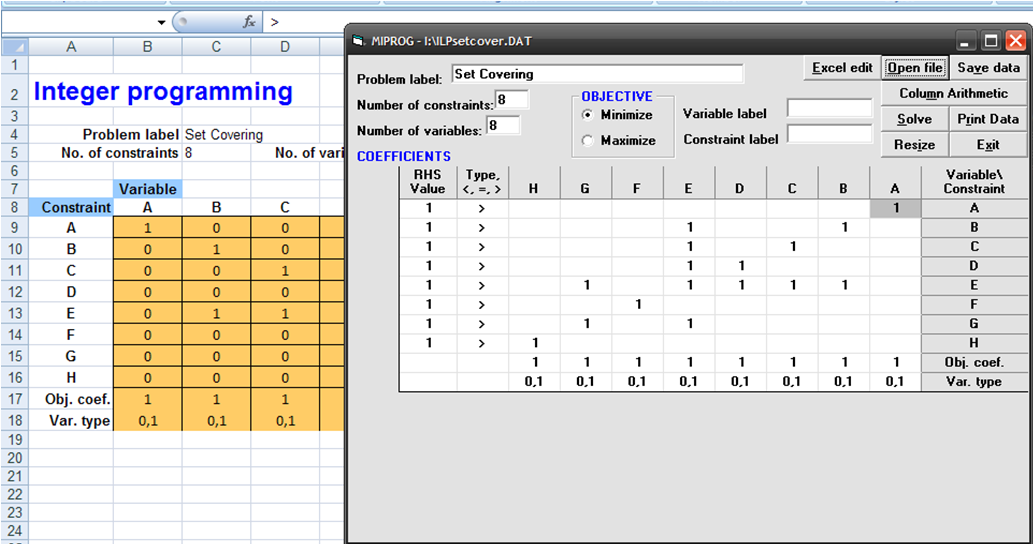Click the highlighted cell in MIPROG constraint A row
The width and height of the screenshot is (1034, 545).
(x=896, y=208)
